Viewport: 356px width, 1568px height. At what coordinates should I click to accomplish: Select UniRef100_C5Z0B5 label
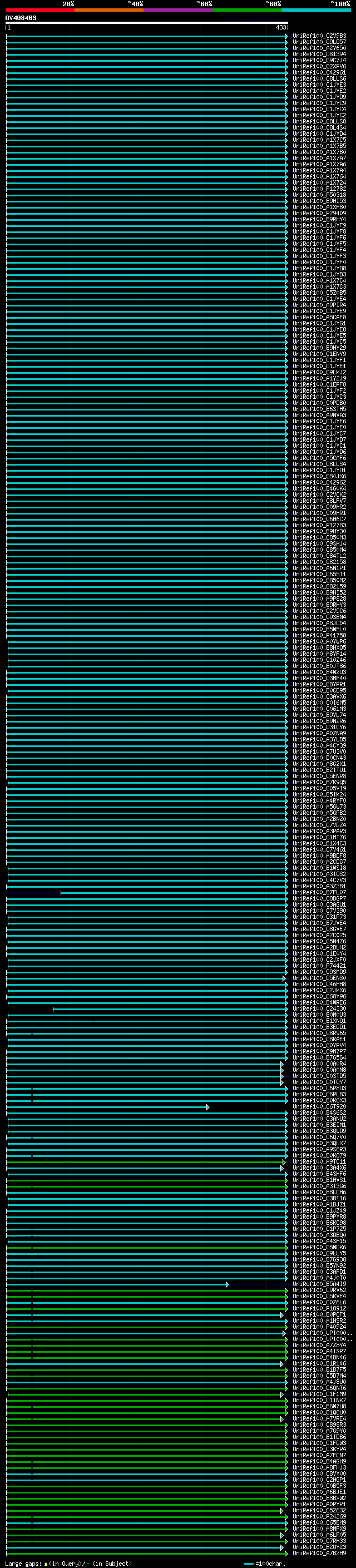click(x=319, y=293)
